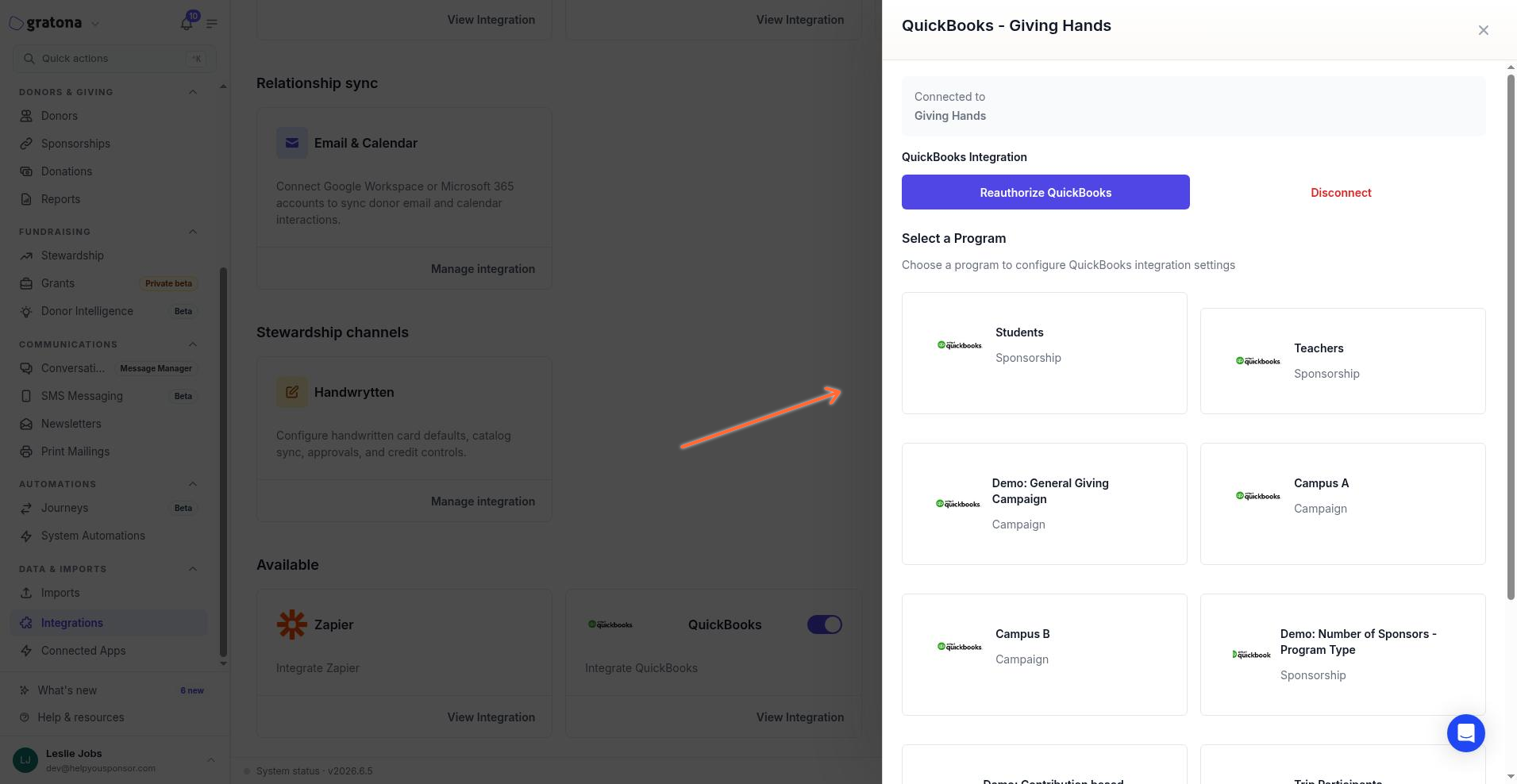Click the Journeys arrows icon
Viewport: 1517px width, 784px height.
pos(26,508)
